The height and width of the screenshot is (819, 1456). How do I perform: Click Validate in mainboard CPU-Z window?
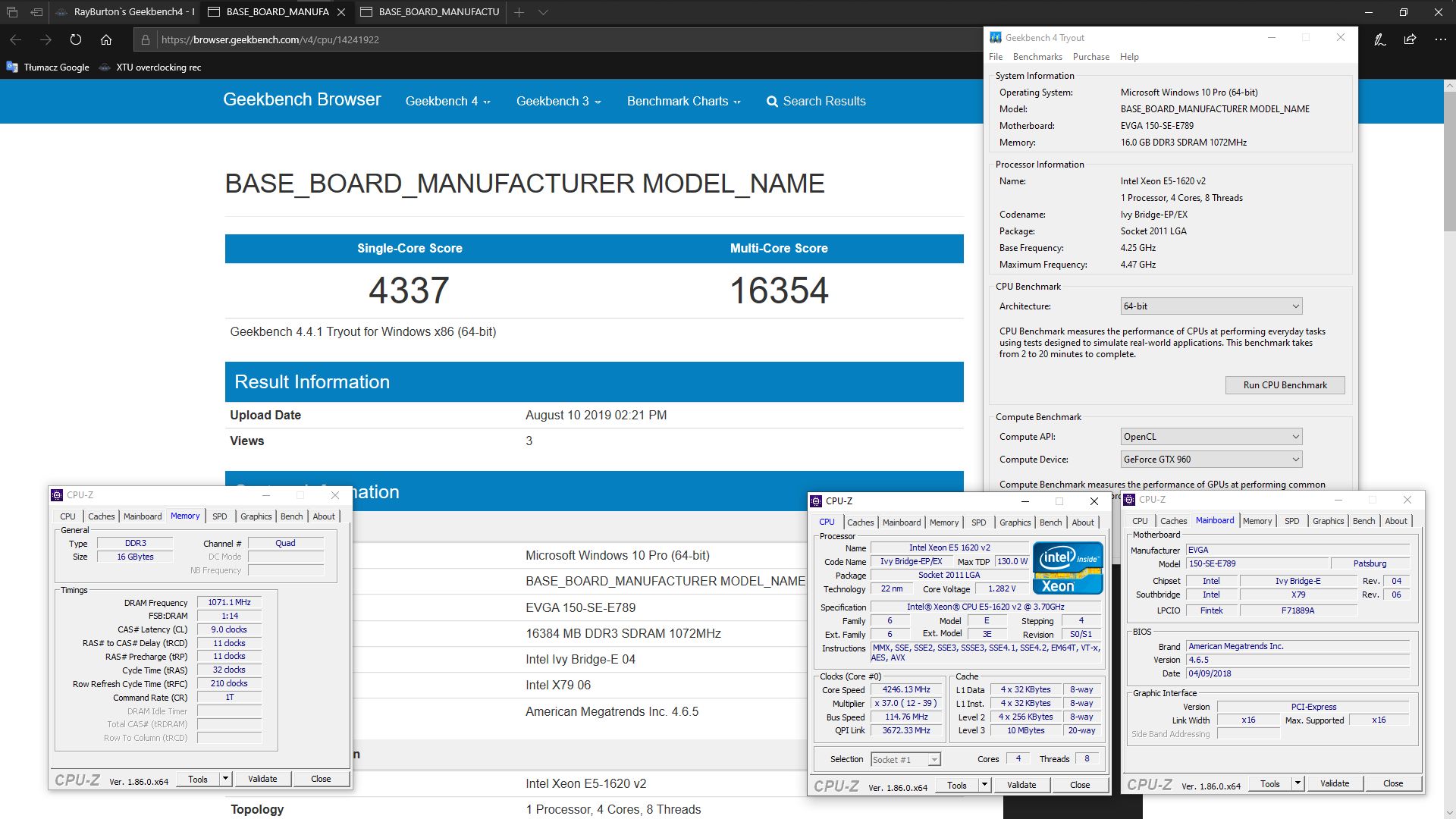point(1335,783)
